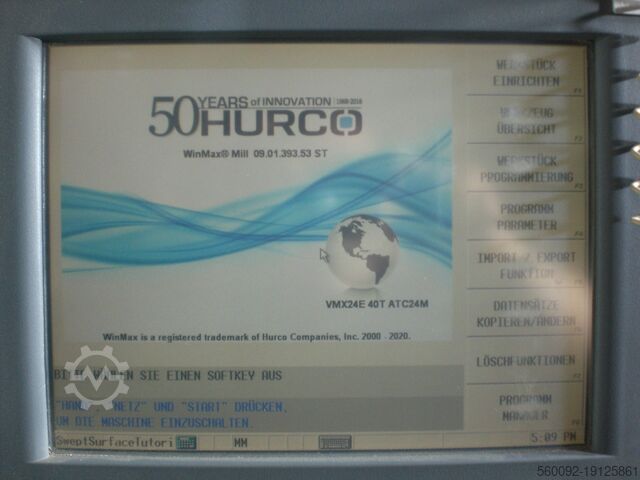Click the Maschine einzuschalten status message
The width and height of the screenshot is (640, 480).
pyautogui.click(x=160, y=422)
